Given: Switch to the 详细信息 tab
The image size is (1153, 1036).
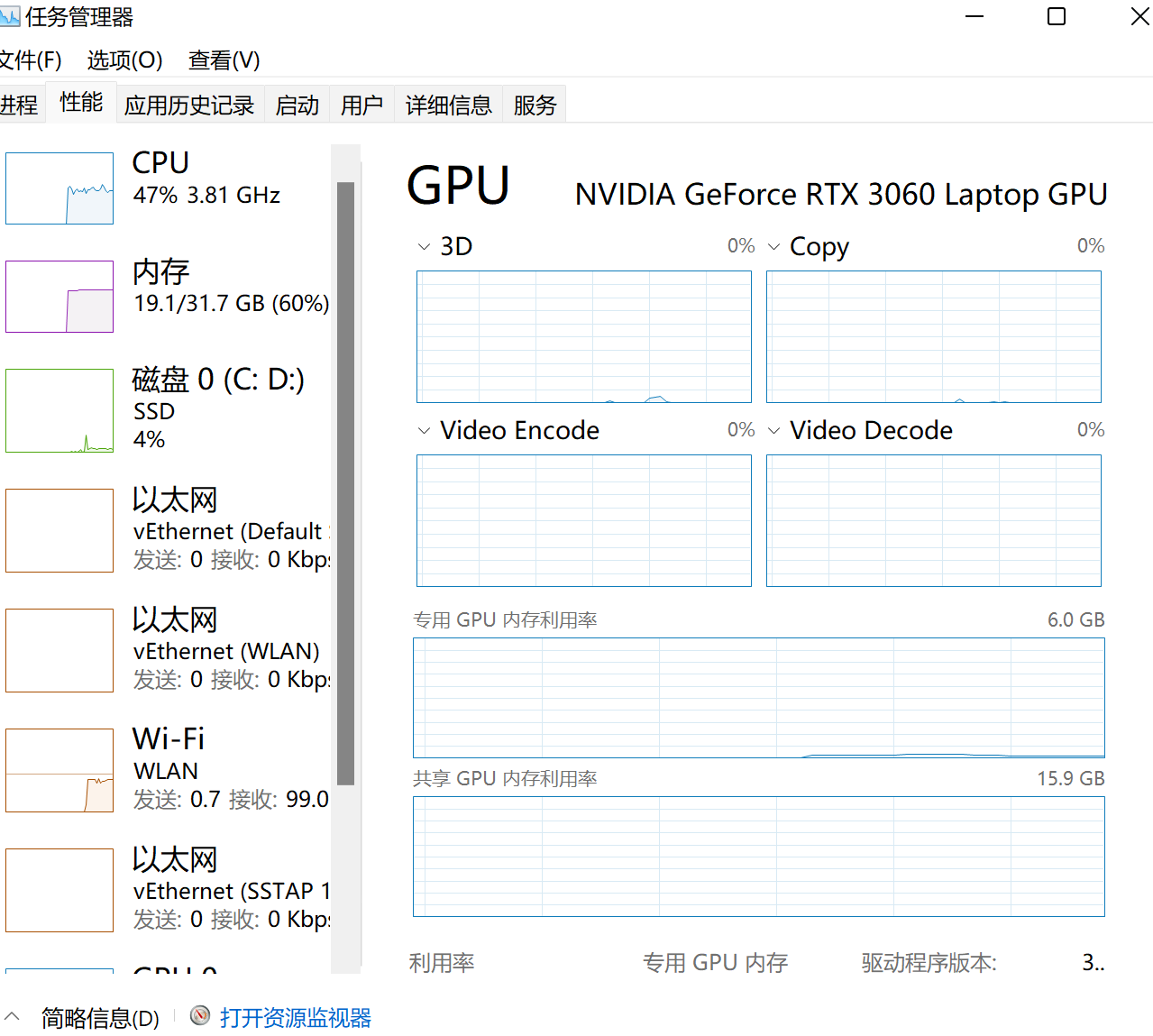Looking at the screenshot, I should 449,105.
